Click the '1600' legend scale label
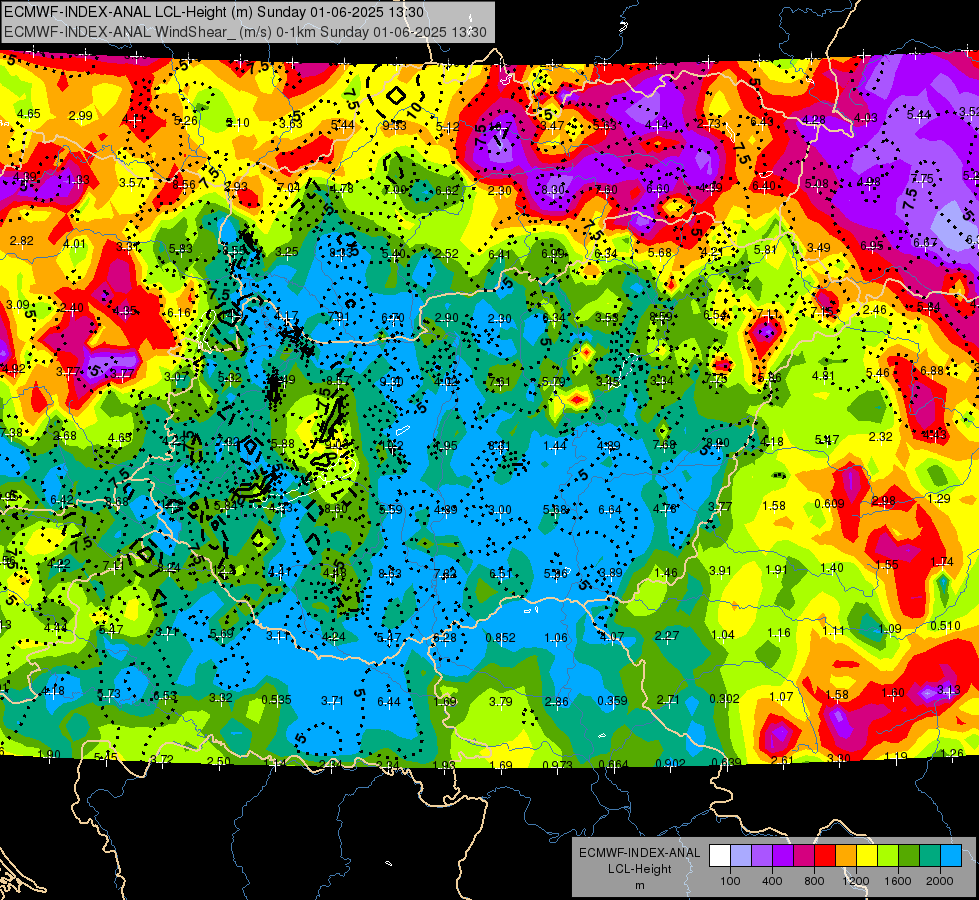979x900 pixels. (x=897, y=881)
